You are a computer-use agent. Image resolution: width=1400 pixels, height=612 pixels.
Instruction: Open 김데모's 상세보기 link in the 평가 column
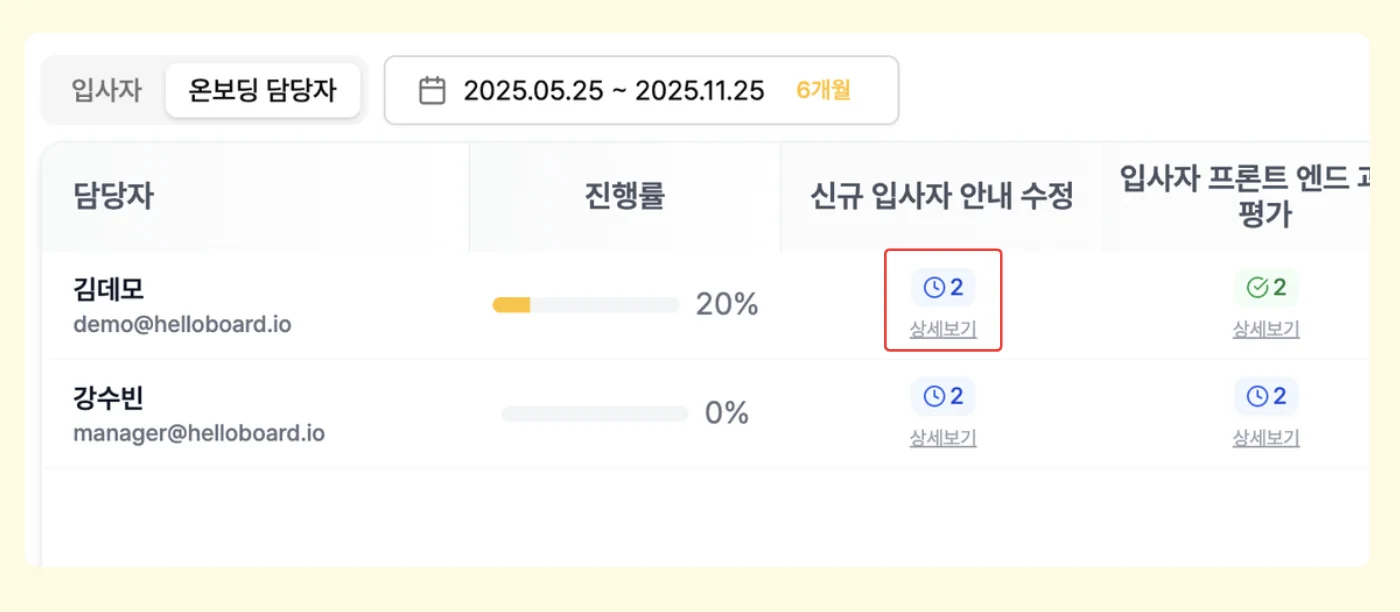click(x=1266, y=329)
